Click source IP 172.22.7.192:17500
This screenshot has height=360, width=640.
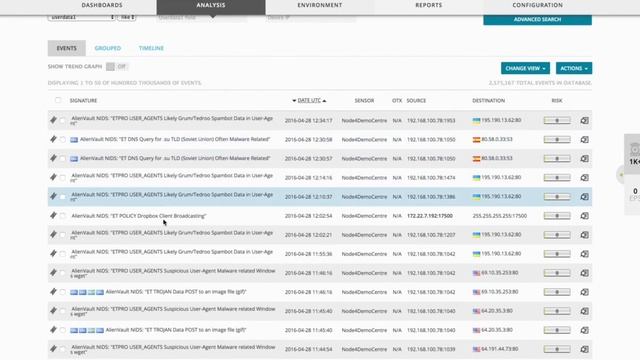click(x=430, y=216)
